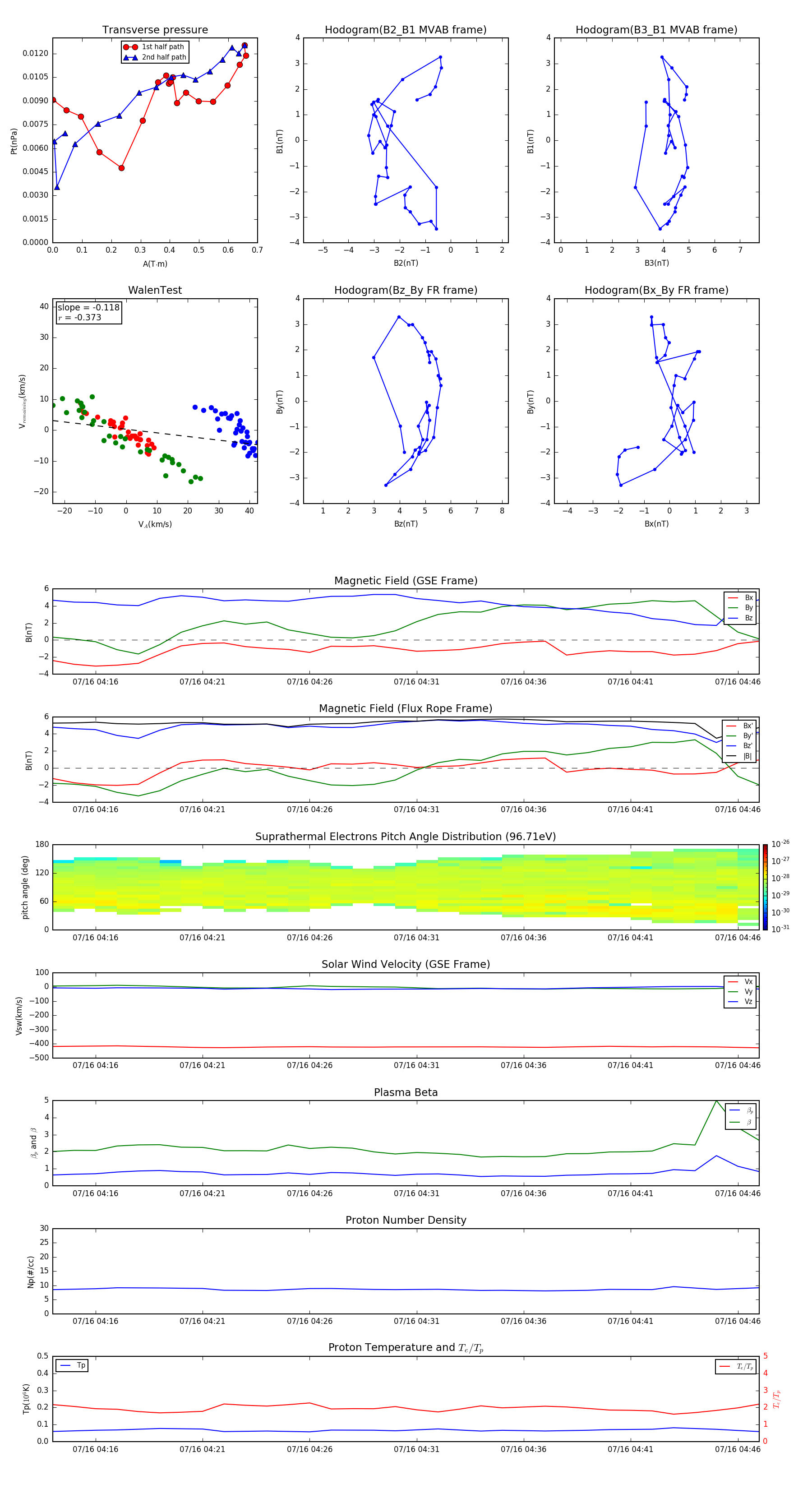Image resolution: width=812 pixels, height=1489 pixels.
Task: Click the 'B3(nT)' x-axis label
Action: pos(656,263)
